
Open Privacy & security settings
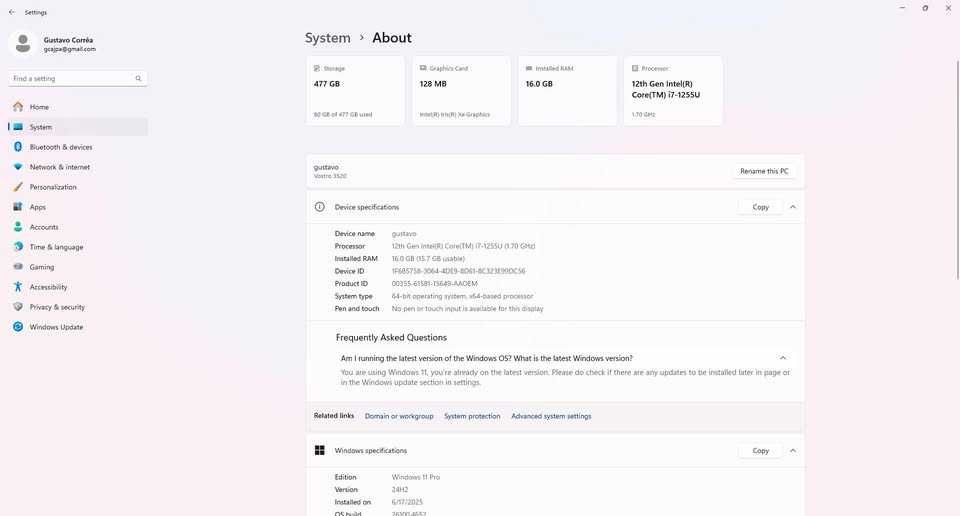[78, 307]
